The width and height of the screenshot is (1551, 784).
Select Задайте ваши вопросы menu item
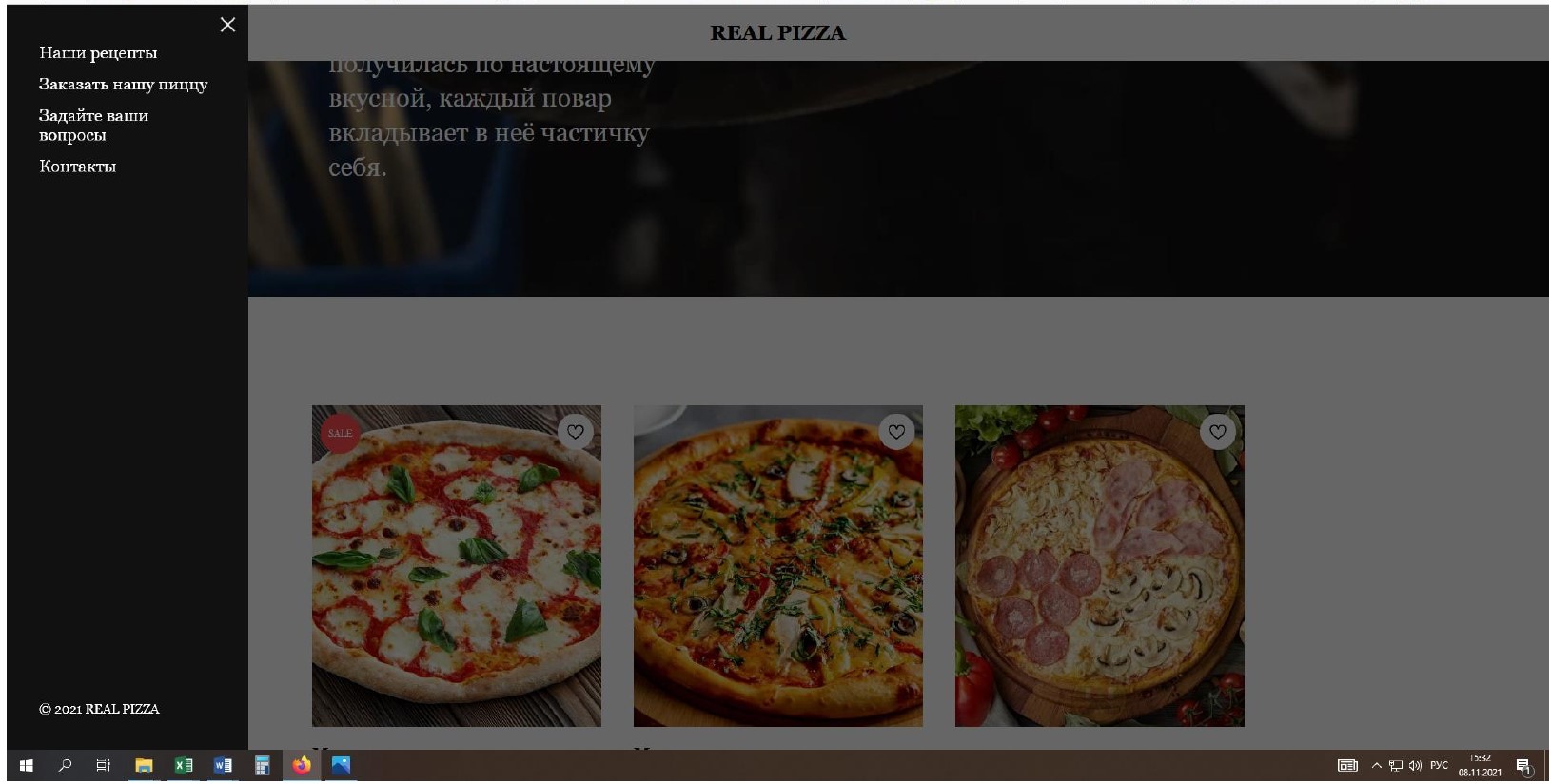[x=93, y=126]
